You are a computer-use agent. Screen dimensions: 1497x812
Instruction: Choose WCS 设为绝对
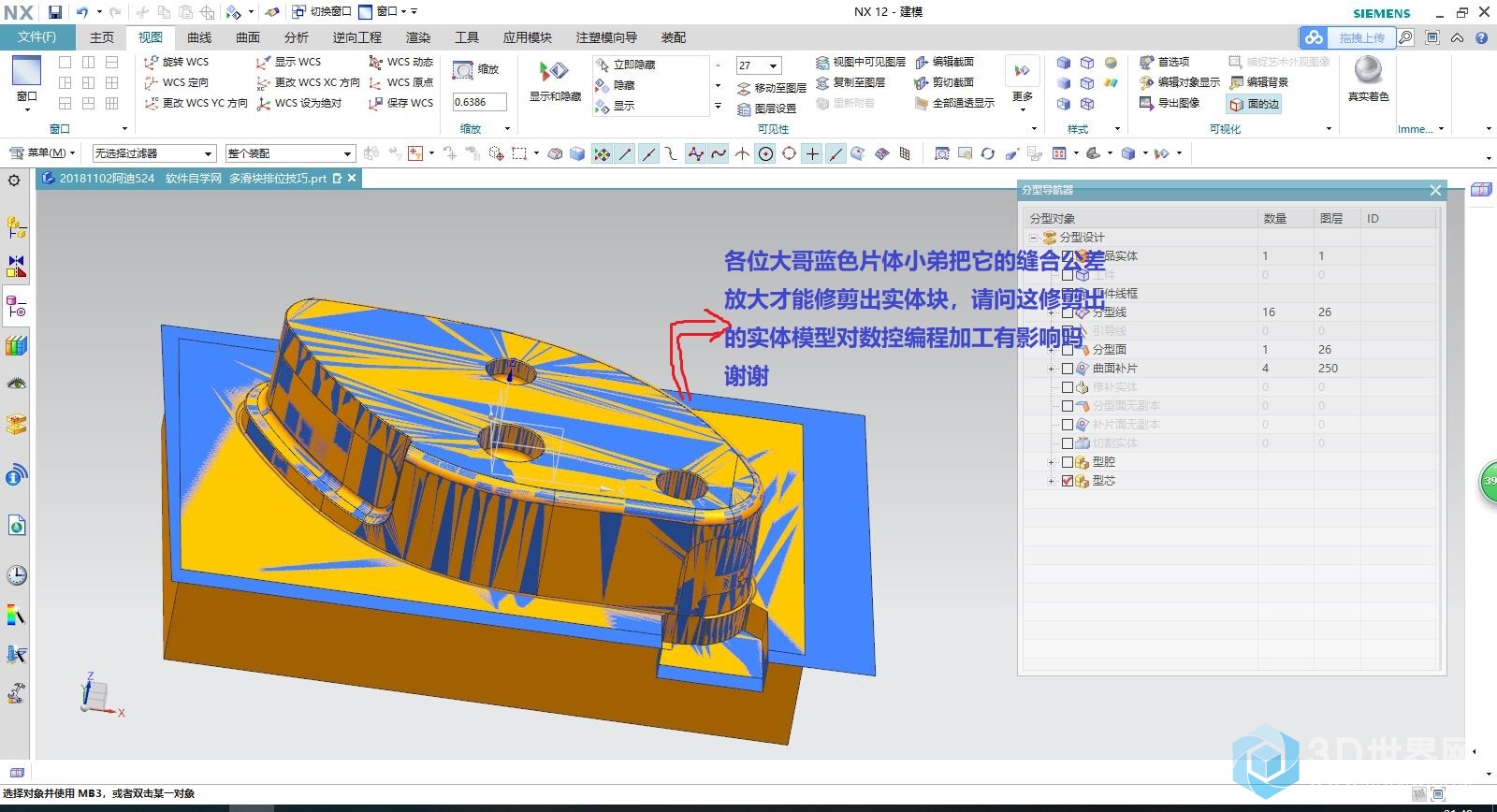tap(298, 103)
